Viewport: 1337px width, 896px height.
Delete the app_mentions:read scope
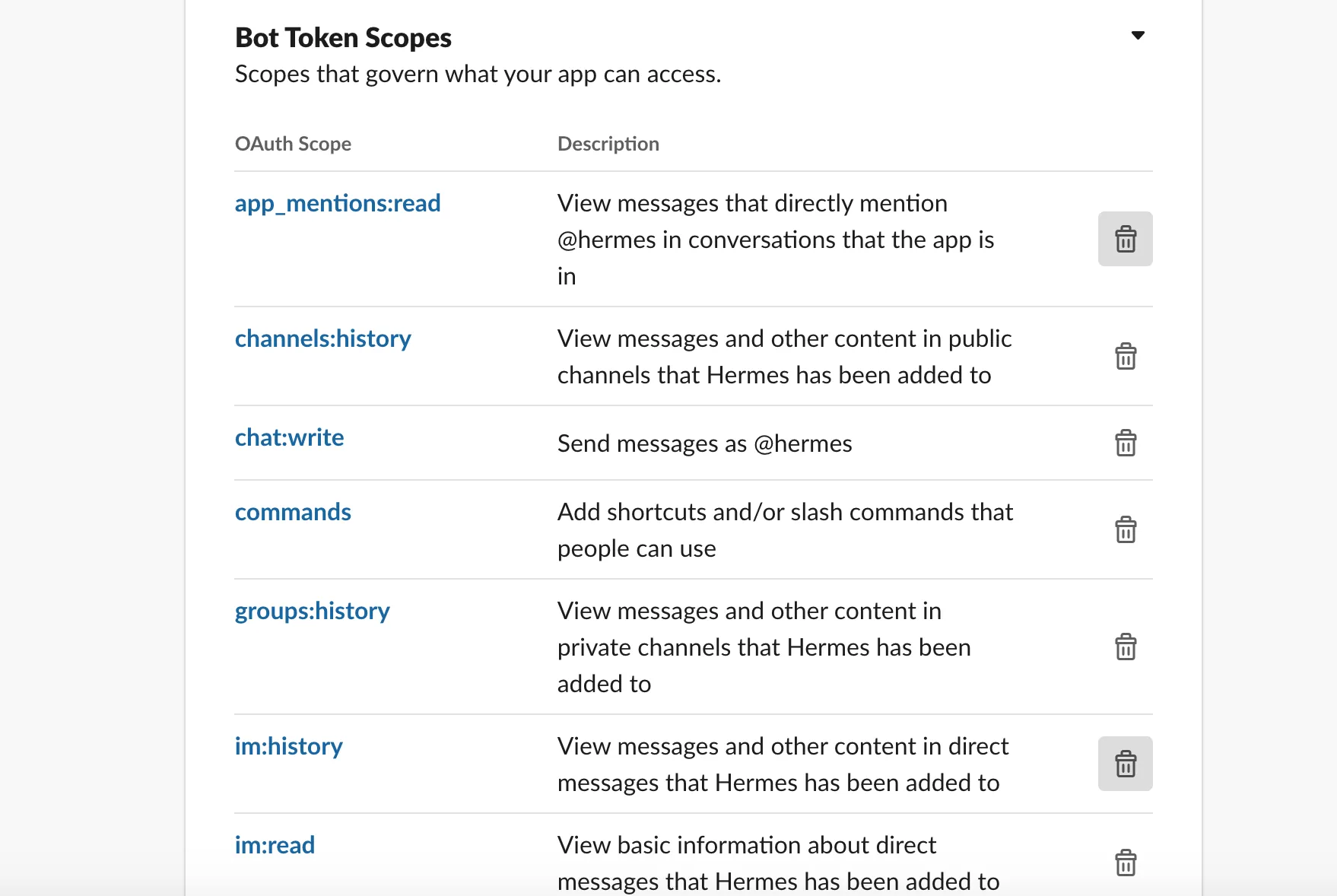click(x=1125, y=239)
